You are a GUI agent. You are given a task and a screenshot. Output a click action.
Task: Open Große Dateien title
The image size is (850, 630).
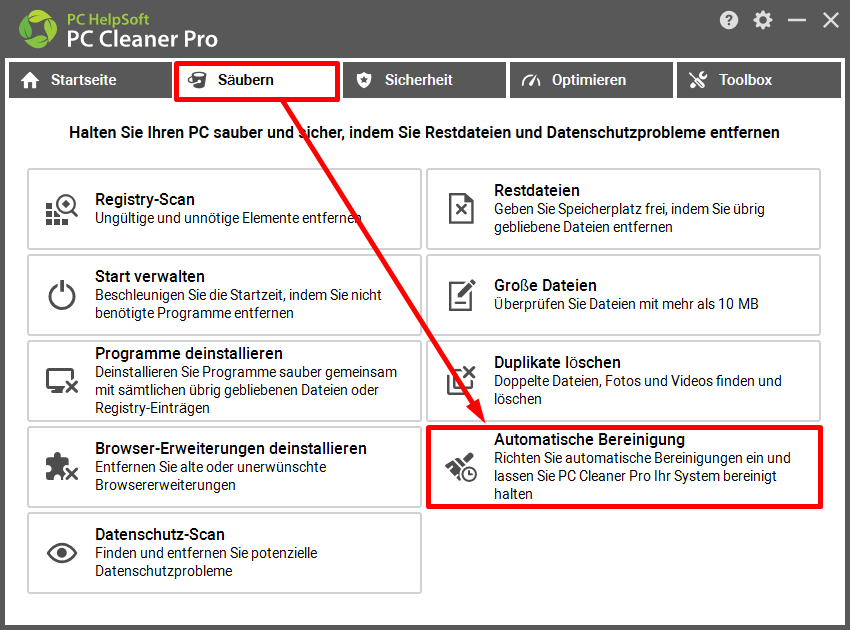click(x=545, y=286)
